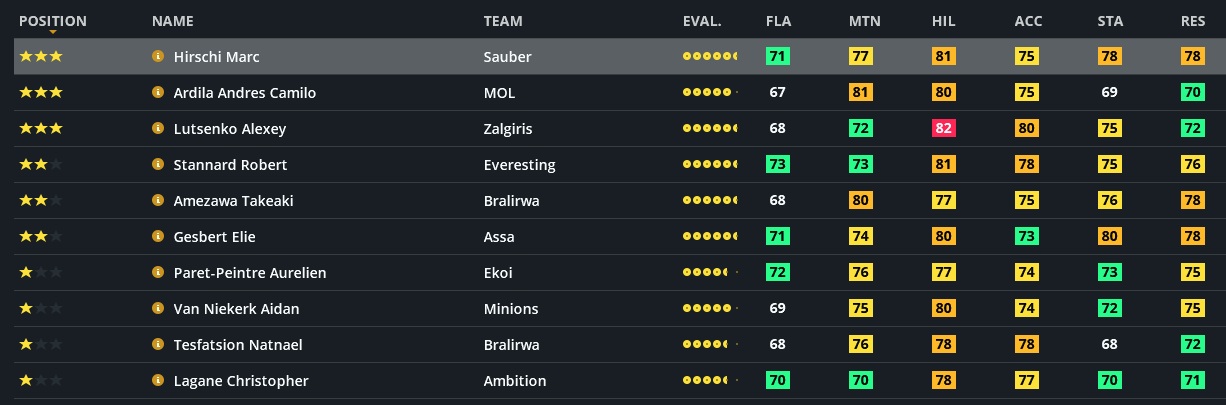
Task: Click info icon beside Lagane Christopher
Action: coord(157,381)
